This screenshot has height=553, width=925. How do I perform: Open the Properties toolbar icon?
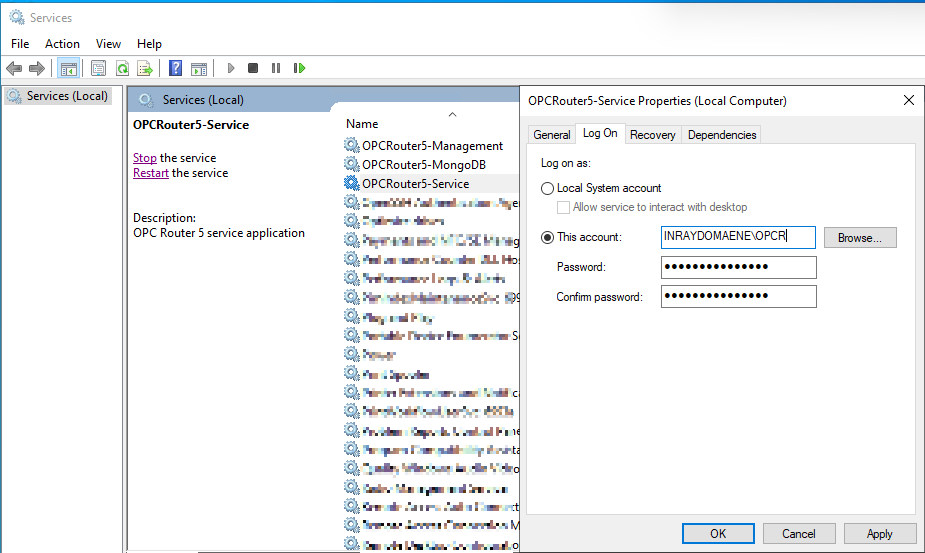[x=99, y=68]
